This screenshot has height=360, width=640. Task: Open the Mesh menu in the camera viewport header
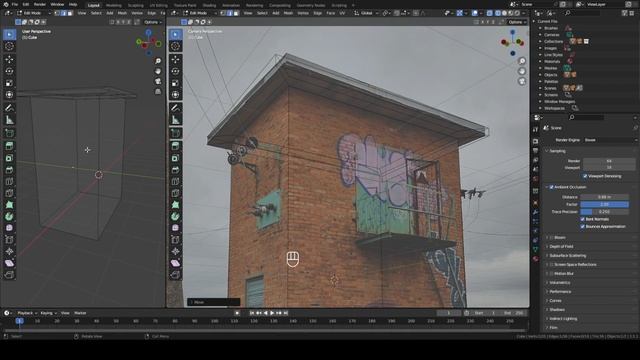click(288, 13)
